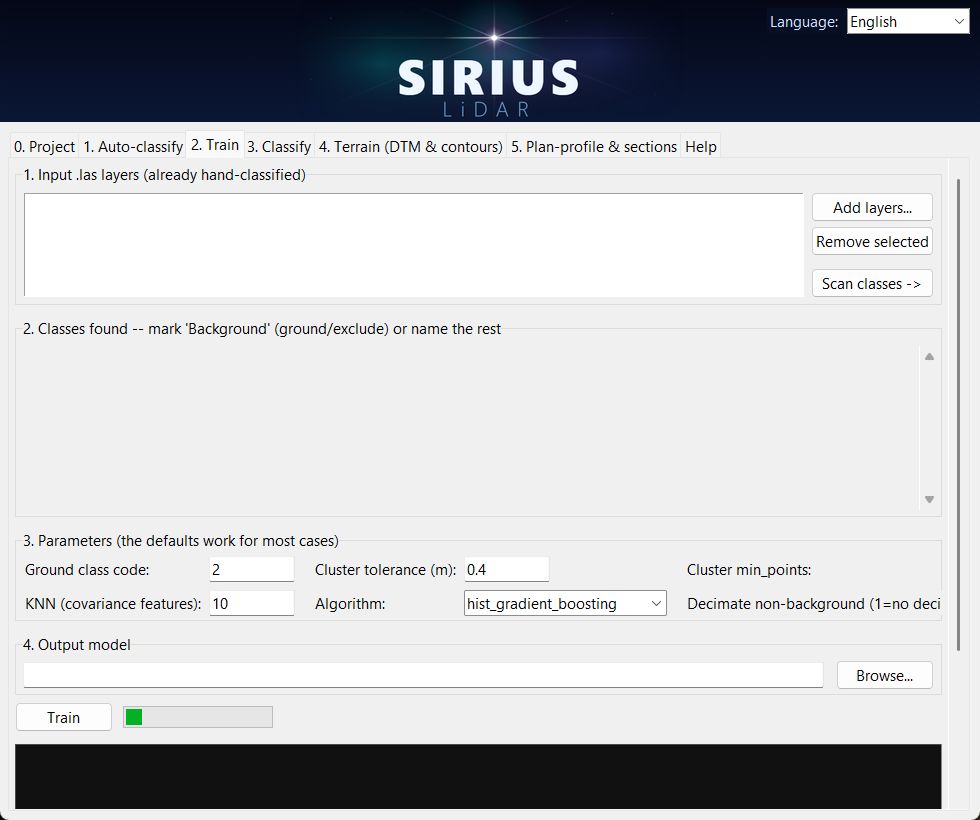Click the 'Language:' label
Image resolution: width=980 pixels, height=820 pixels.
(804, 22)
